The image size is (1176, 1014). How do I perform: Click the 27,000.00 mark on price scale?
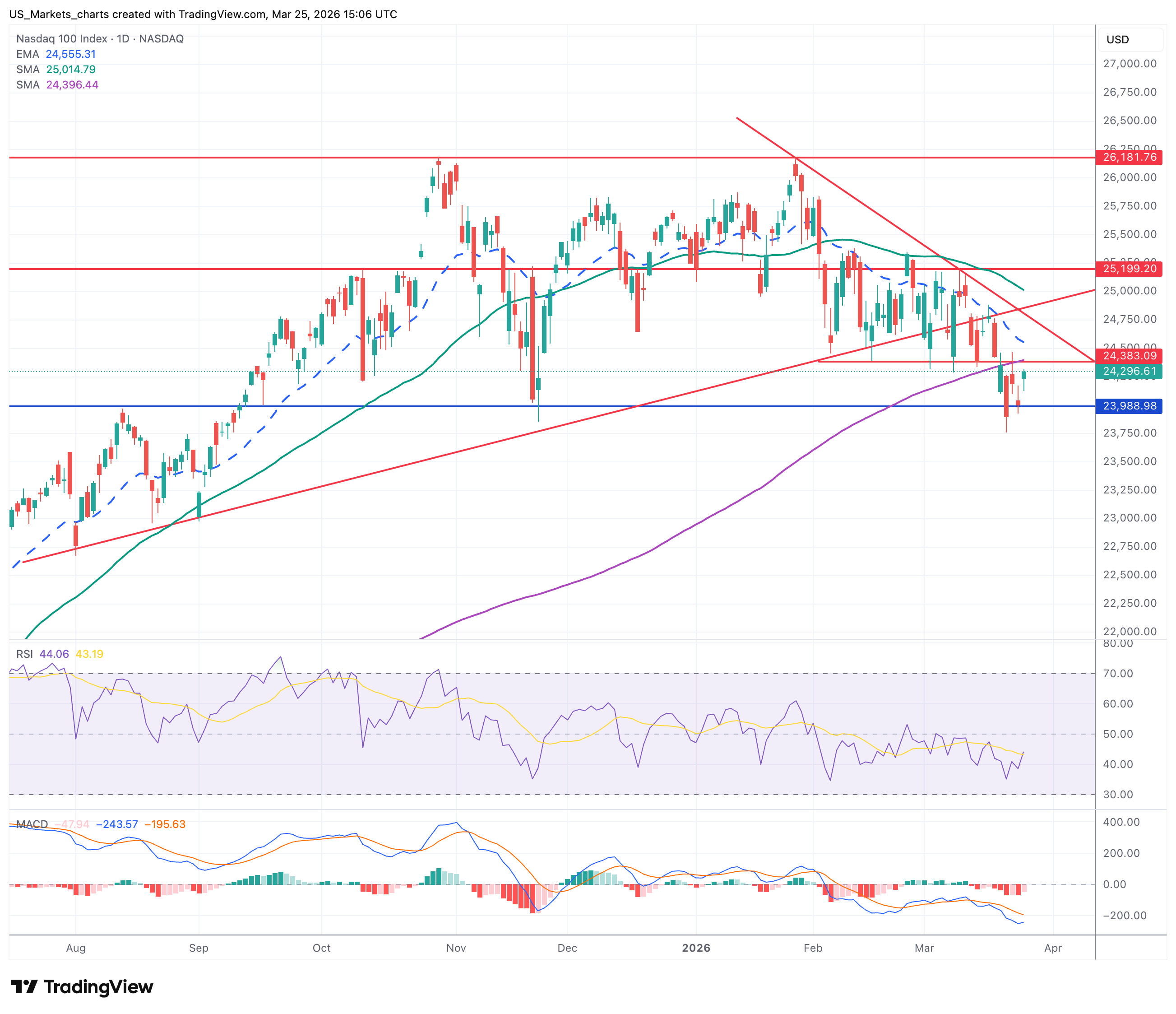point(1130,64)
